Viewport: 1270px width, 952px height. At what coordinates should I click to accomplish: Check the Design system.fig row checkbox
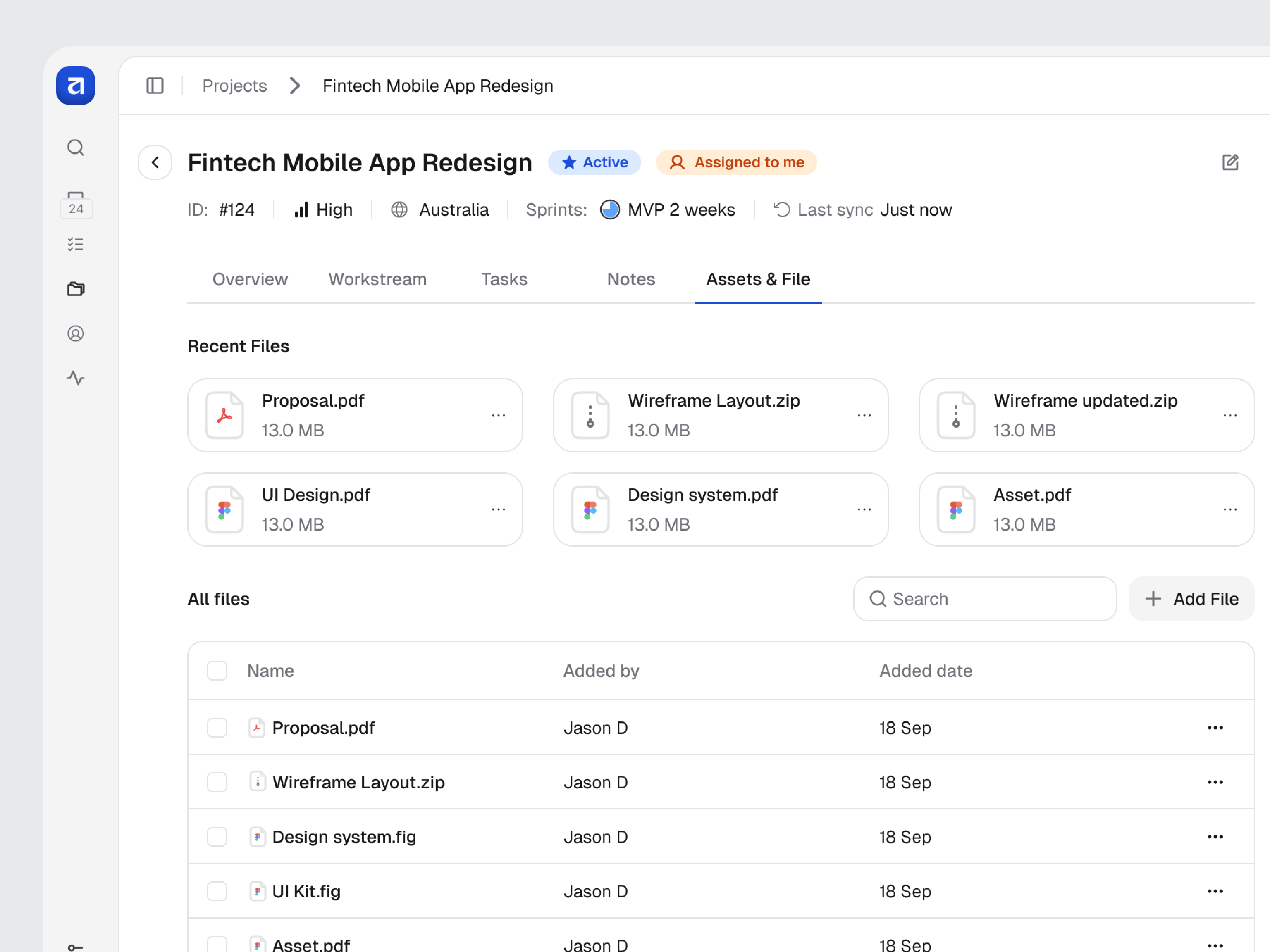pos(217,836)
